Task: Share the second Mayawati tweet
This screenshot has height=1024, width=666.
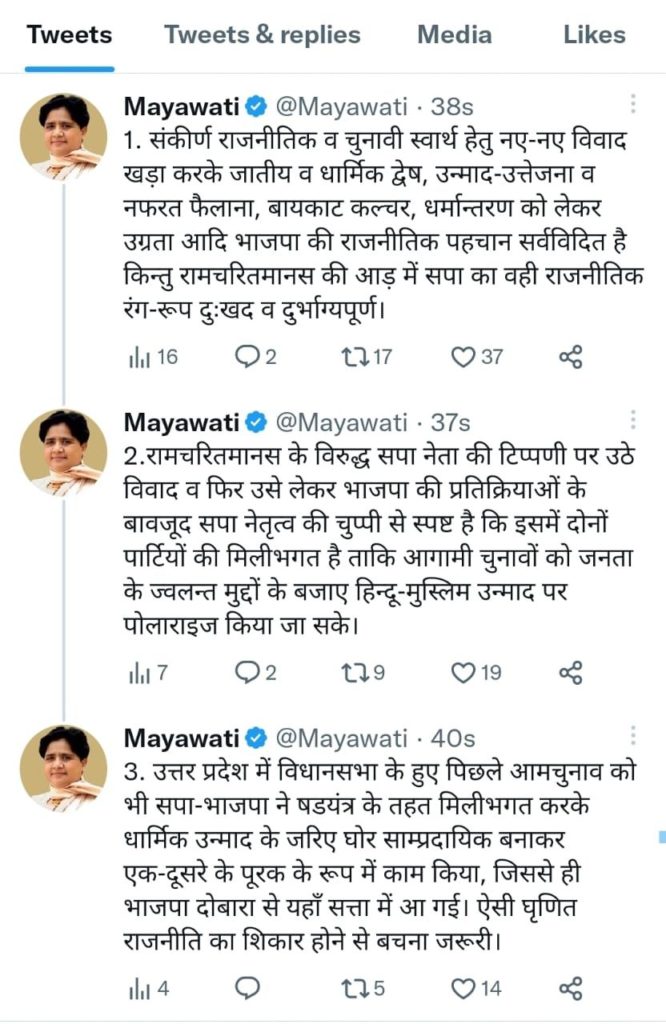Action: click(x=570, y=672)
